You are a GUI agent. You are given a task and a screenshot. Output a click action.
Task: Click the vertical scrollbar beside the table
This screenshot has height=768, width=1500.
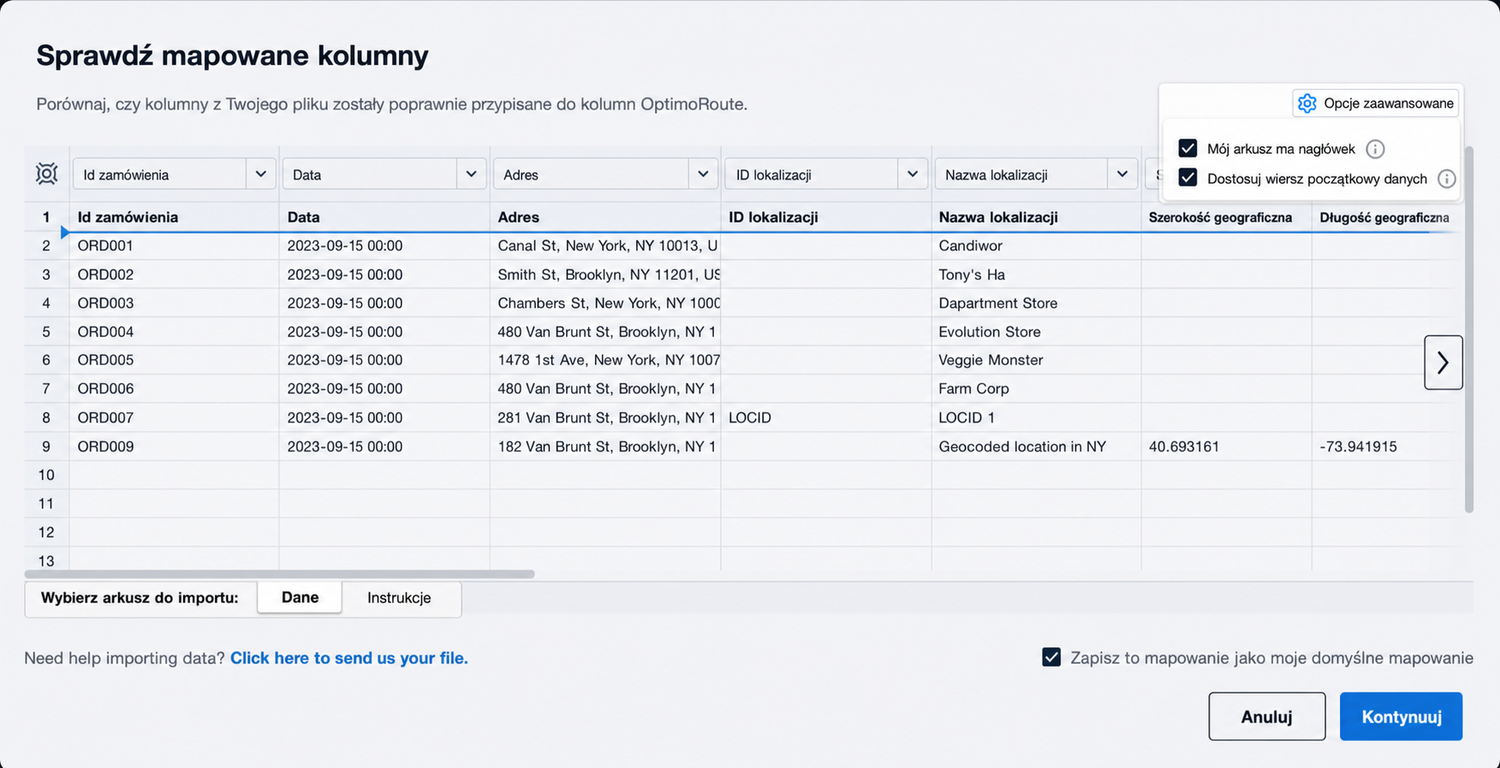pyautogui.click(x=1468, y=330)
